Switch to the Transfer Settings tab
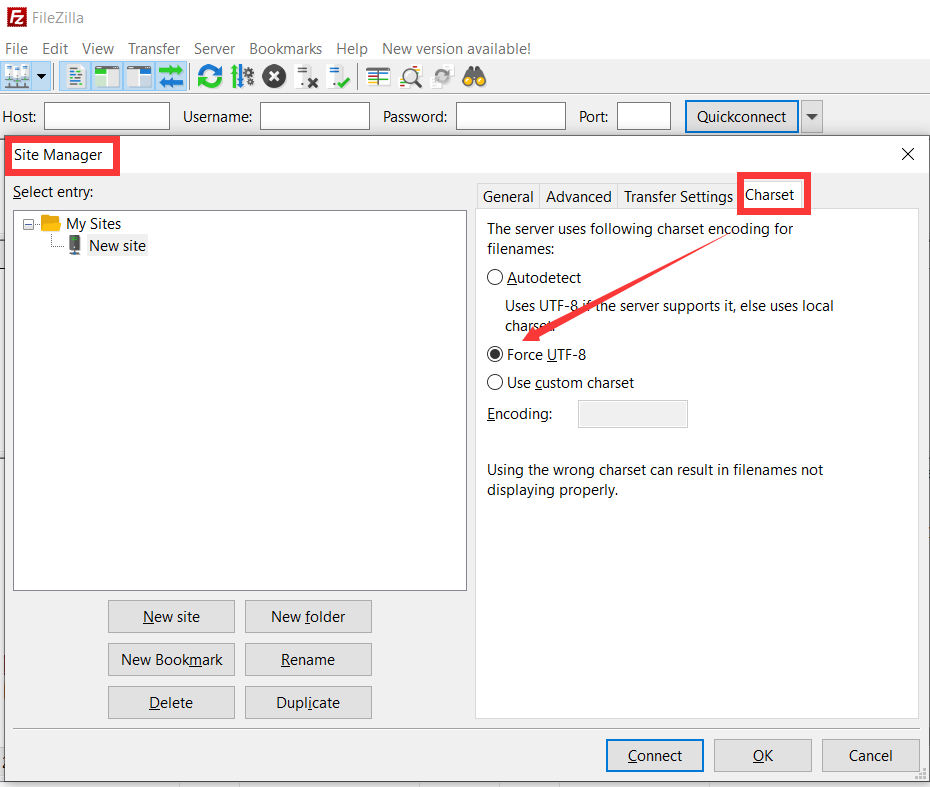930x787 pixels. point(678,196)
